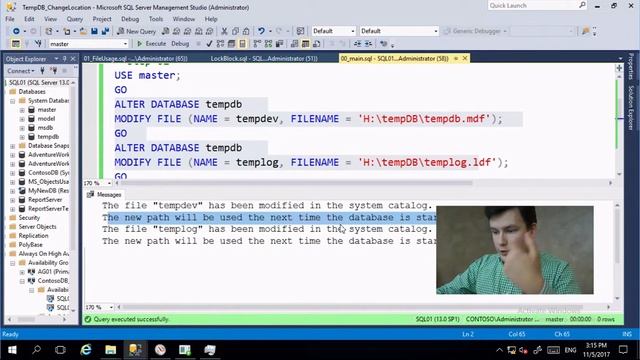Click the Decrease Indent icon
640x360 pixels.
[357, 44]
